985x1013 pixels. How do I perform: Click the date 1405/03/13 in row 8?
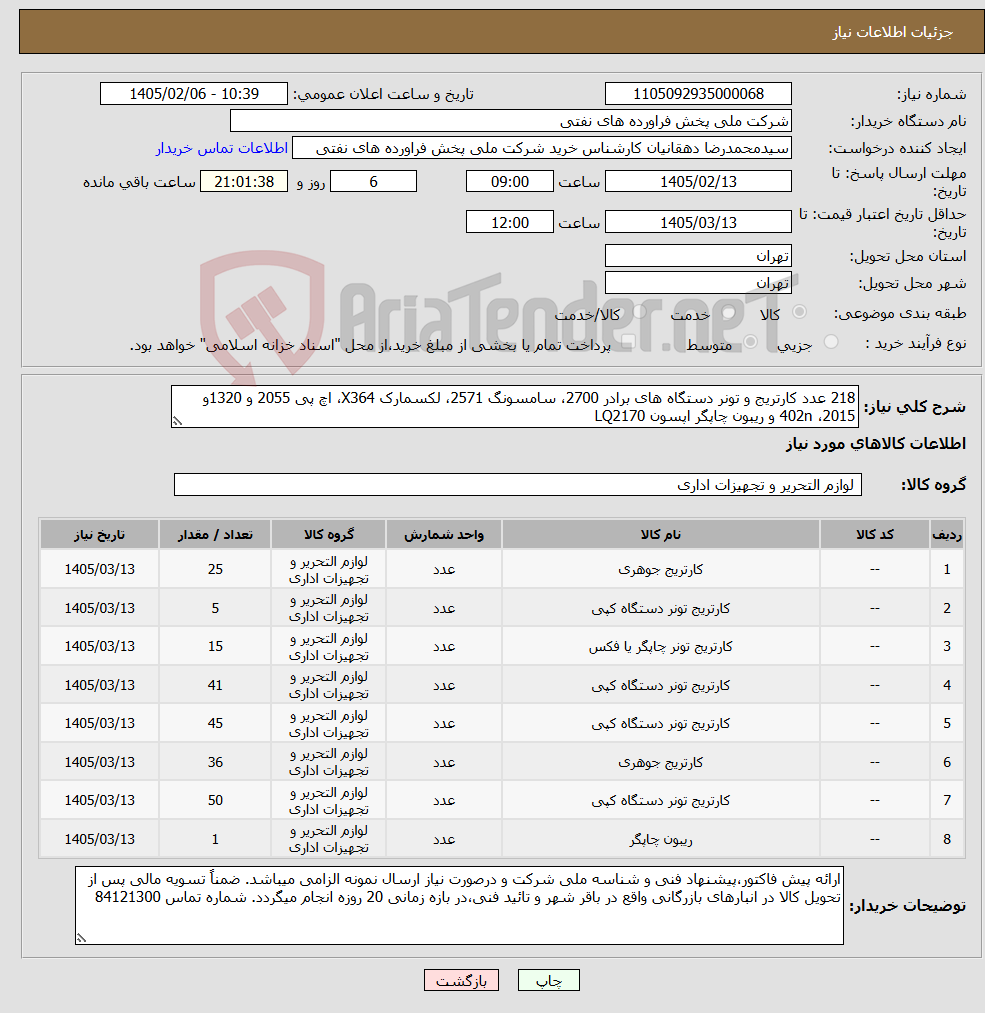click(x=99, y=839)
